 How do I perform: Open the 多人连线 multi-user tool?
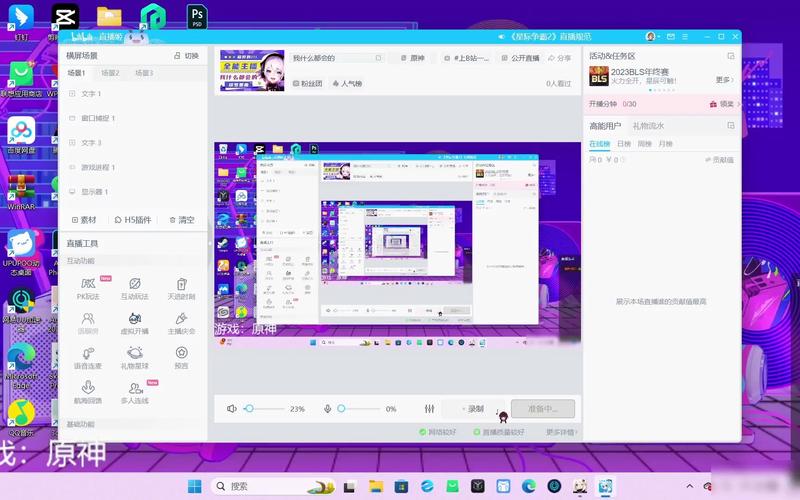(135, 393)
